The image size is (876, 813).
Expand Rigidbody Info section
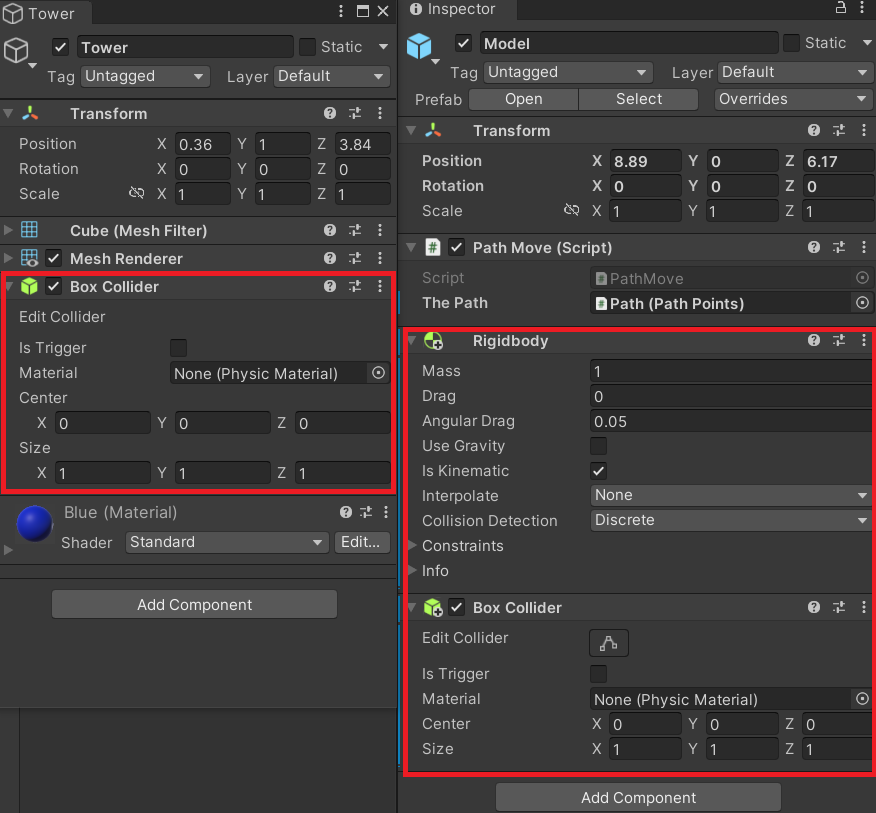point(413,570)
